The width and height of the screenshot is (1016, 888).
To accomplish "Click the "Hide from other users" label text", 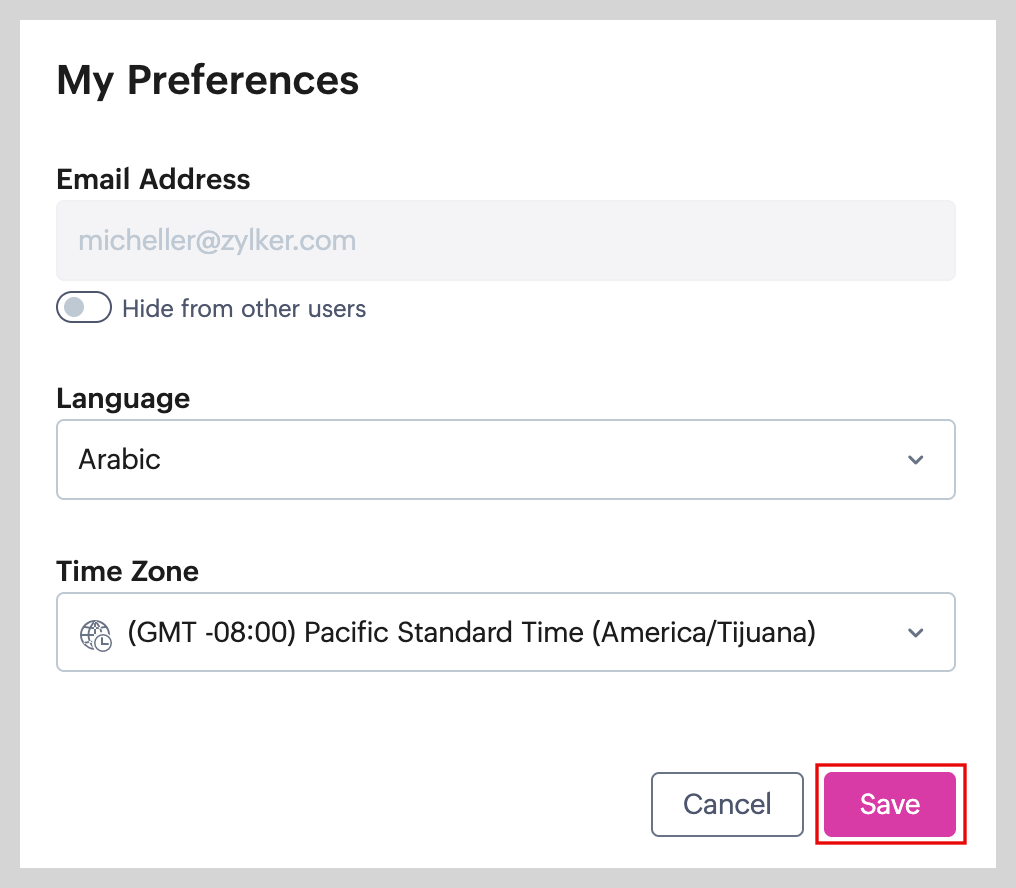I will pyautogui.click(x=244, y=309).
